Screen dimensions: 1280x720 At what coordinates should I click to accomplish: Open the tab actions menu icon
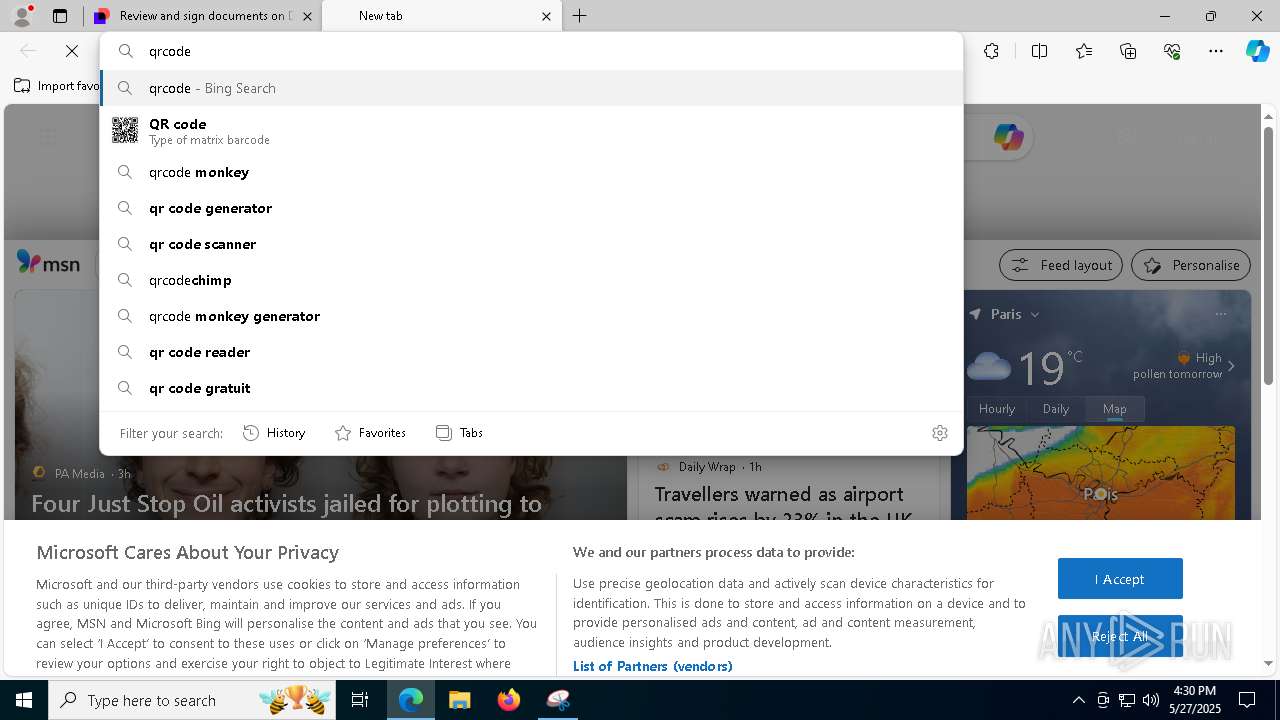(60, 16)
